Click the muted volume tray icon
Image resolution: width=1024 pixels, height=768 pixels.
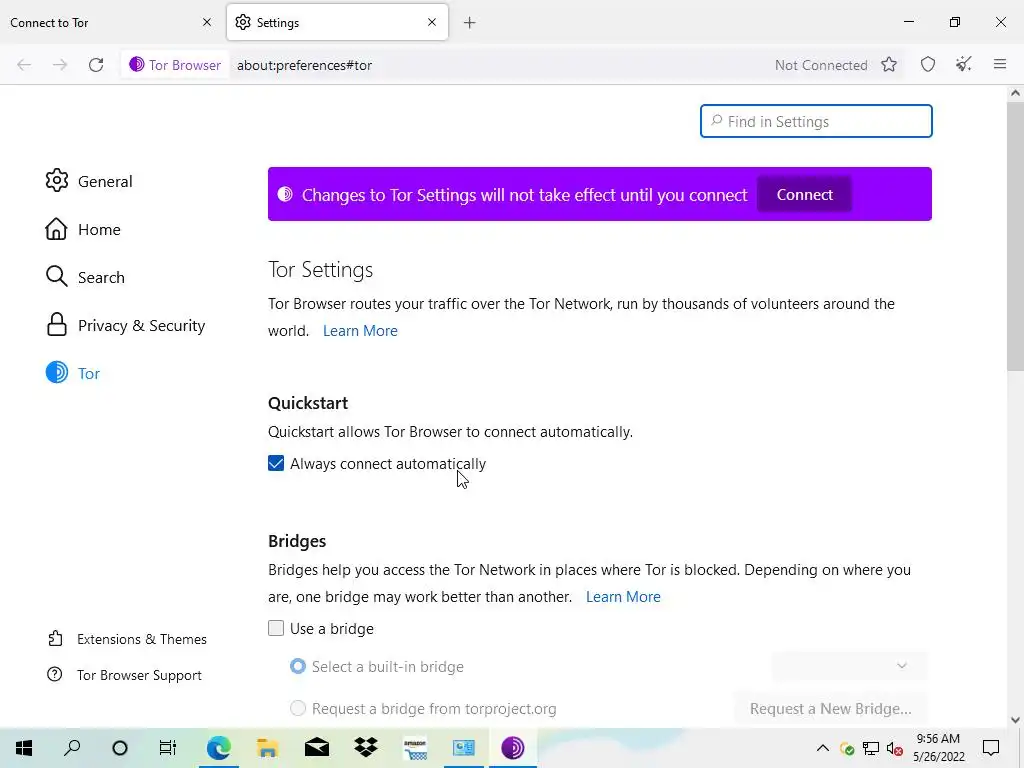(x=895, y=748)
